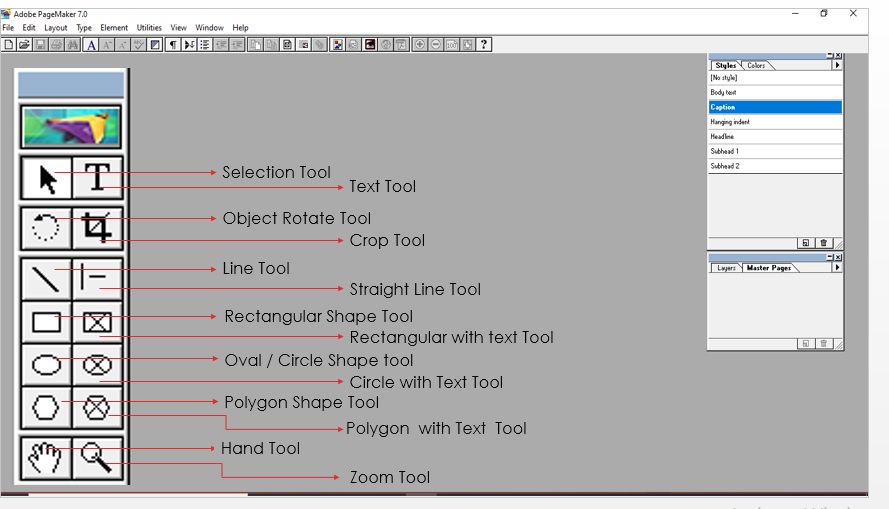The image size is (889, 509).
Task: Click the Zoom Out minus toolbar icon
Action: click(435, 45)
